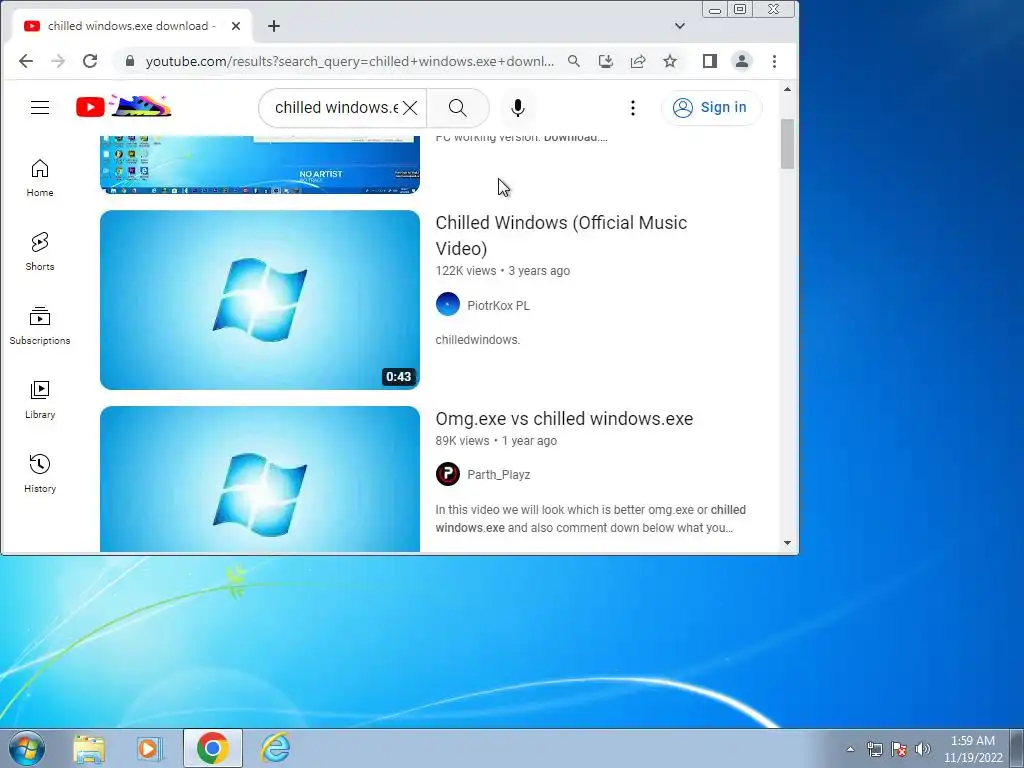The width and height of the screenshot is (1024, 768).
Task: Open Chilled Windows (Official Music Video) title
Action: click(x=561, y=235)
